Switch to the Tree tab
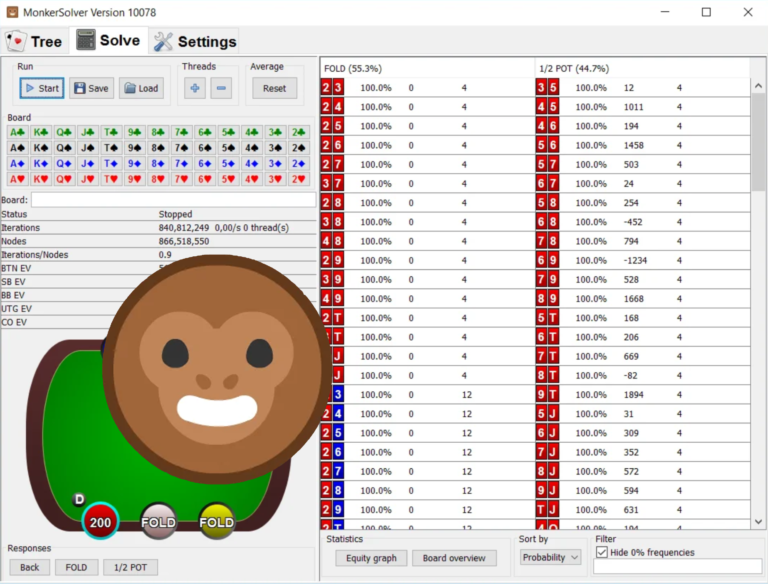This screenshot has height=584, width=768. (x=34, y=41)
